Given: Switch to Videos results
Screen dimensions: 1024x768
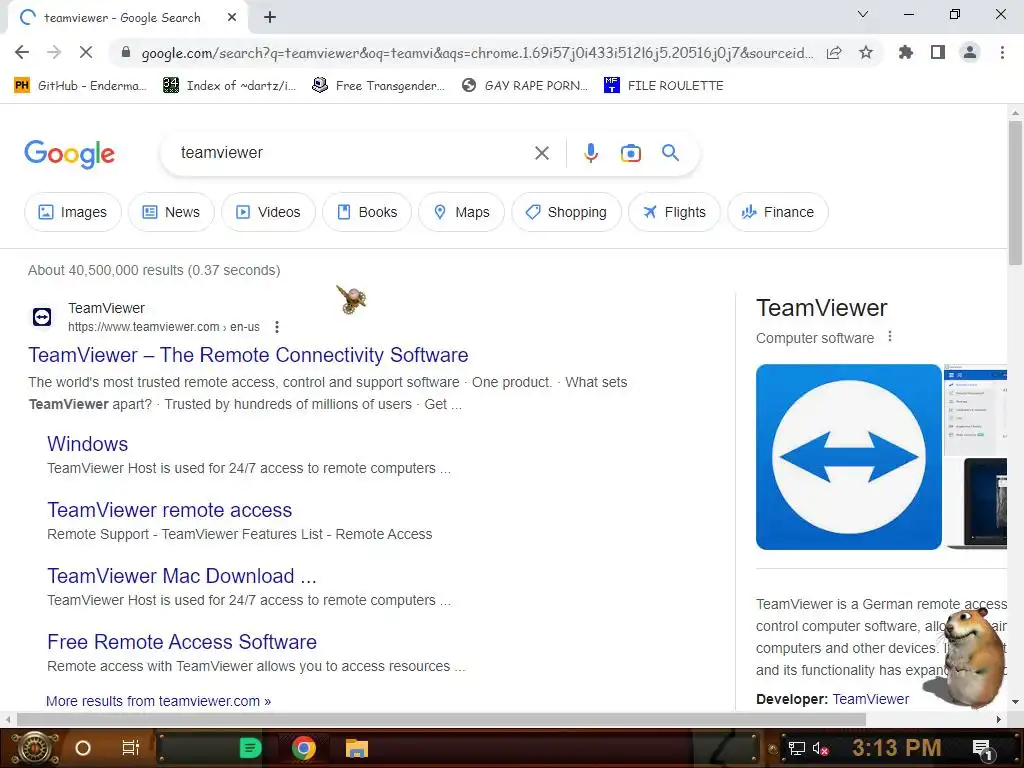Looking at the screenshot, I should [268, 212].
